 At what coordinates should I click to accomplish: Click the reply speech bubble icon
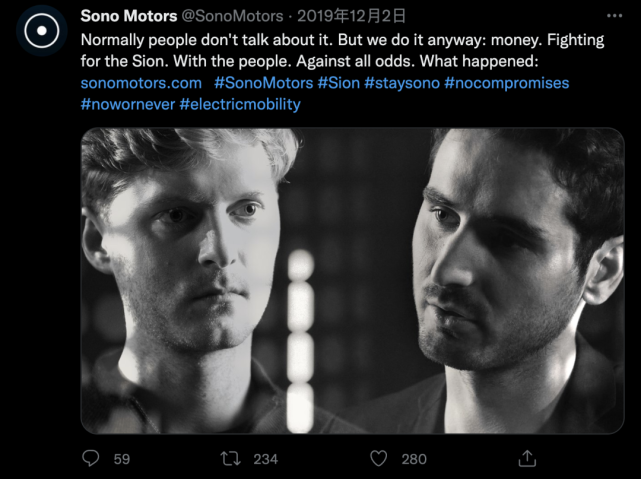90,458
